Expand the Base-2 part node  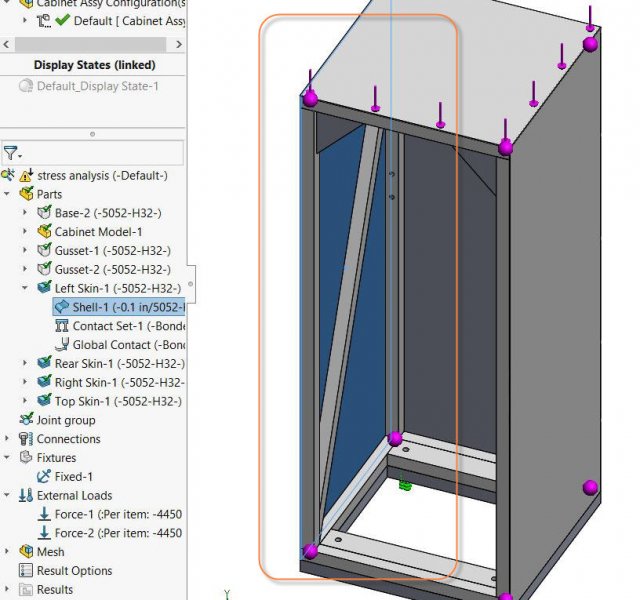tap(25, 213)
